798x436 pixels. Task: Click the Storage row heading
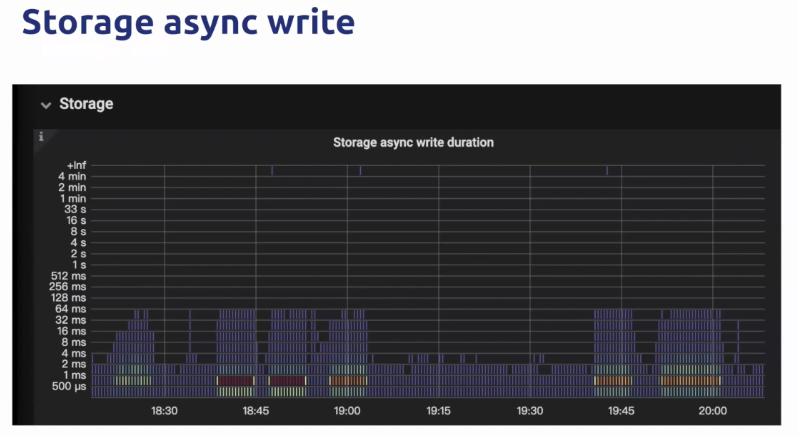86,104
